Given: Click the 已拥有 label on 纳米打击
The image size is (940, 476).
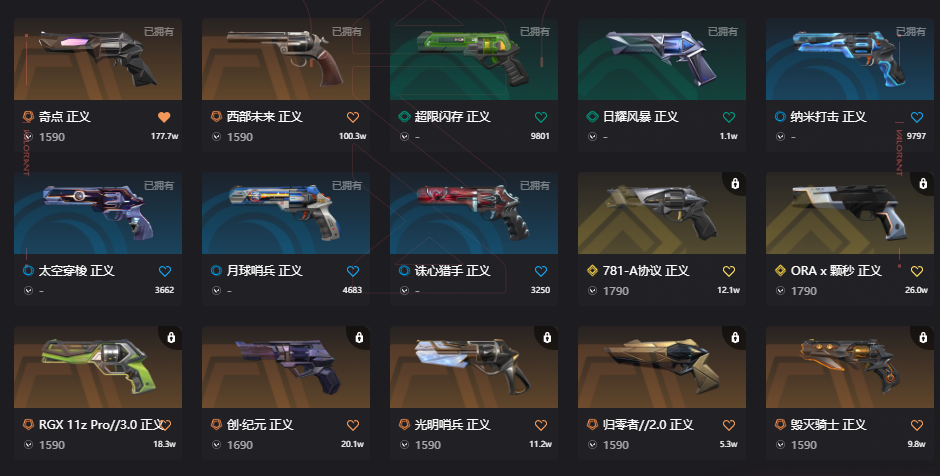Looking at the screenshot, I should (910, 31).
